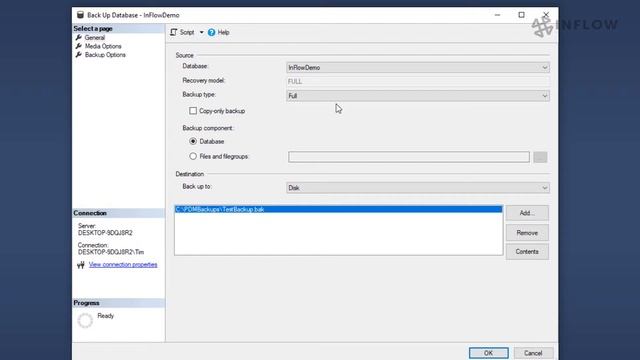This screenshot has height=360, width=640.
Task: Minimize the Back Up Database window
Action: click(x=497, y=15)
